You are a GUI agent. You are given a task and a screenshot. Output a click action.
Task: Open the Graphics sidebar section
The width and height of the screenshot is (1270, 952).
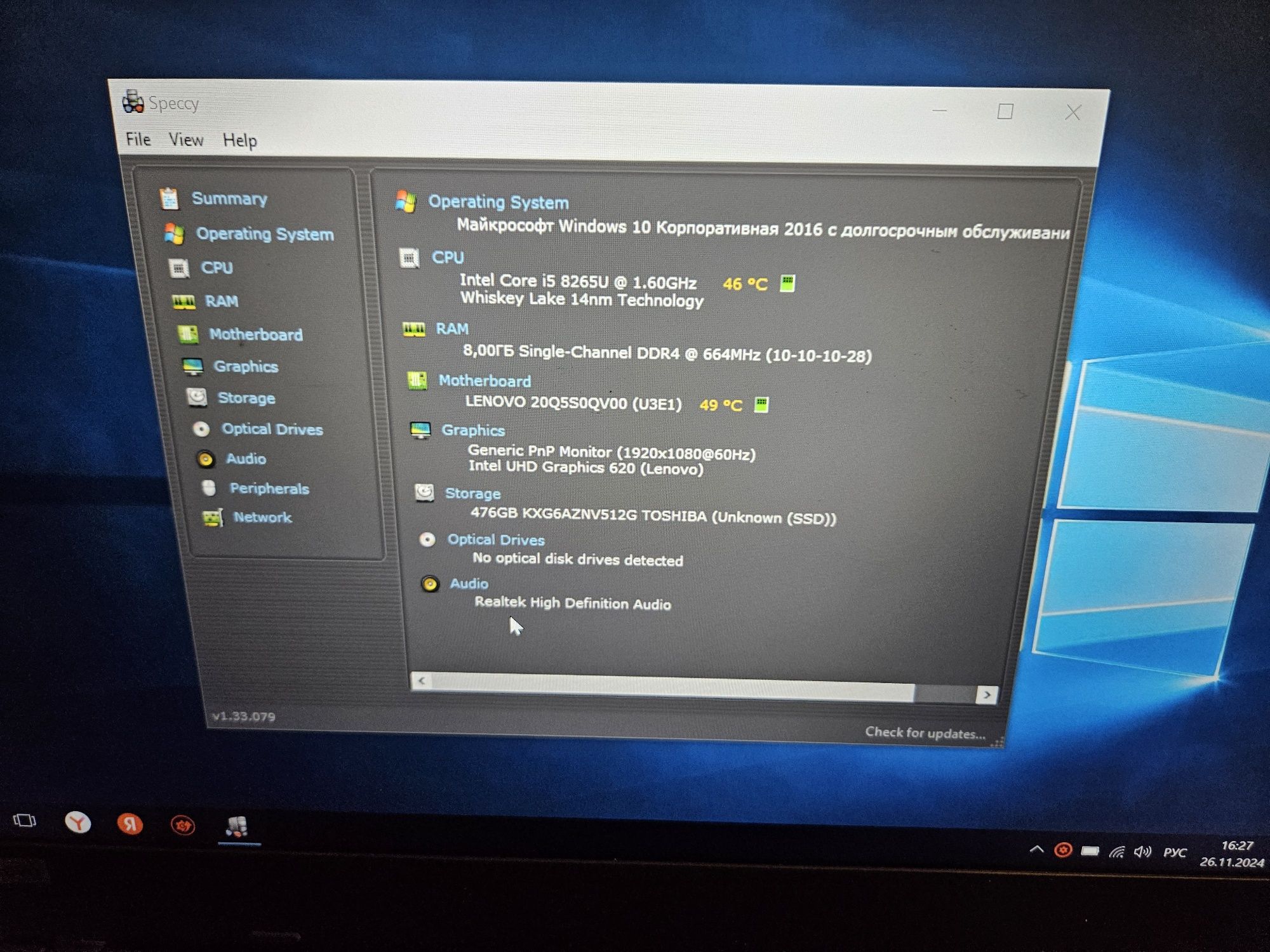pos(246,366)
